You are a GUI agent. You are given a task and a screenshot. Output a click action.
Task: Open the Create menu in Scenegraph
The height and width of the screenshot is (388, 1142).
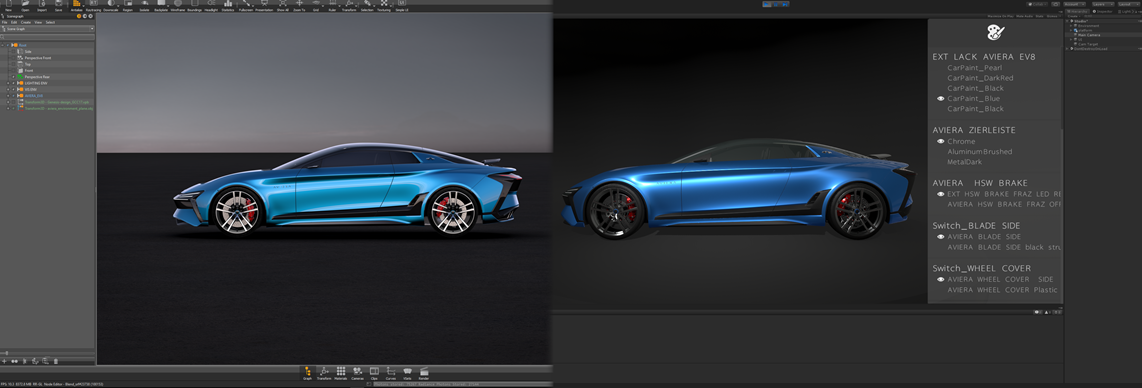(25, 23)
